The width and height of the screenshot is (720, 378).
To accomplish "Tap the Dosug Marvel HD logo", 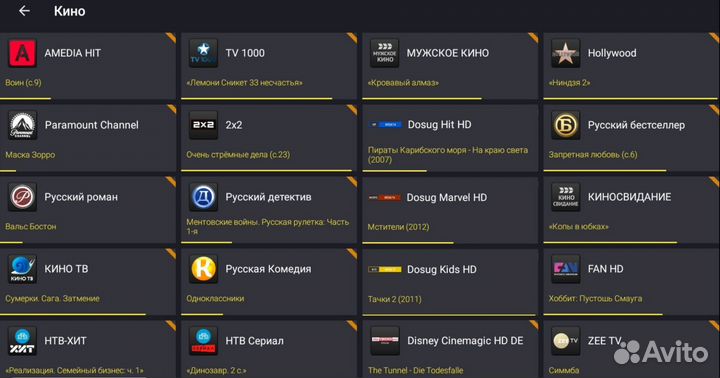I will tap(385, 197).
